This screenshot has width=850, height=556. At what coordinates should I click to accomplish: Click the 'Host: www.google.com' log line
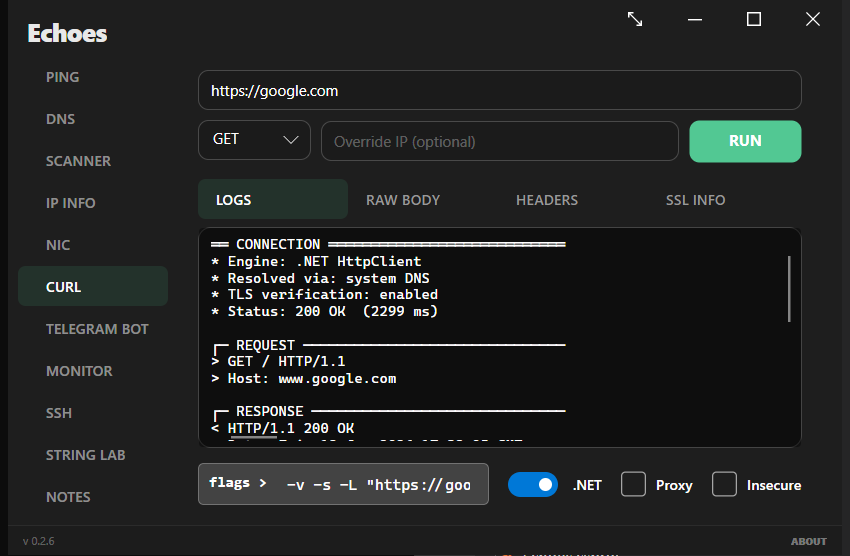304,378
